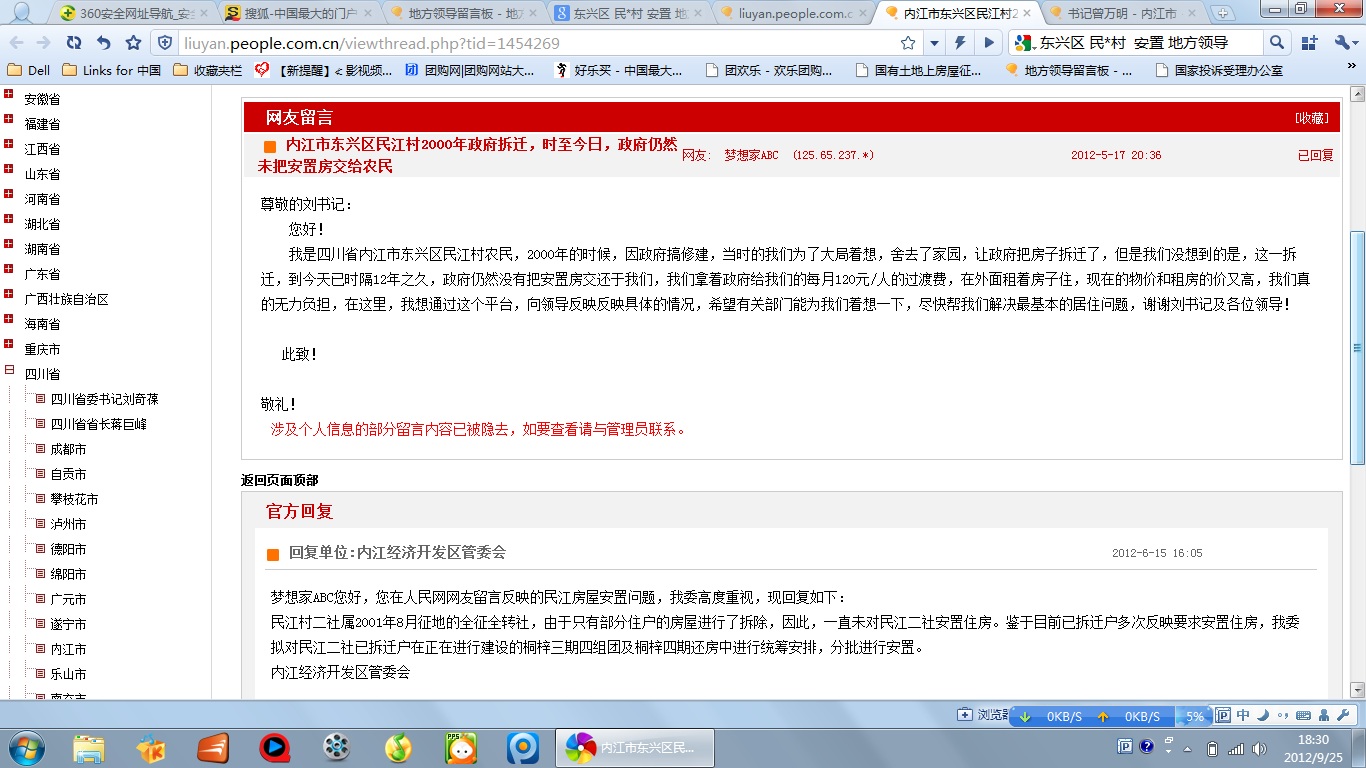Toggle the 中 Chinese input mode indicator
This screenshot has height=768, width=1366.
click(1243, 716)
